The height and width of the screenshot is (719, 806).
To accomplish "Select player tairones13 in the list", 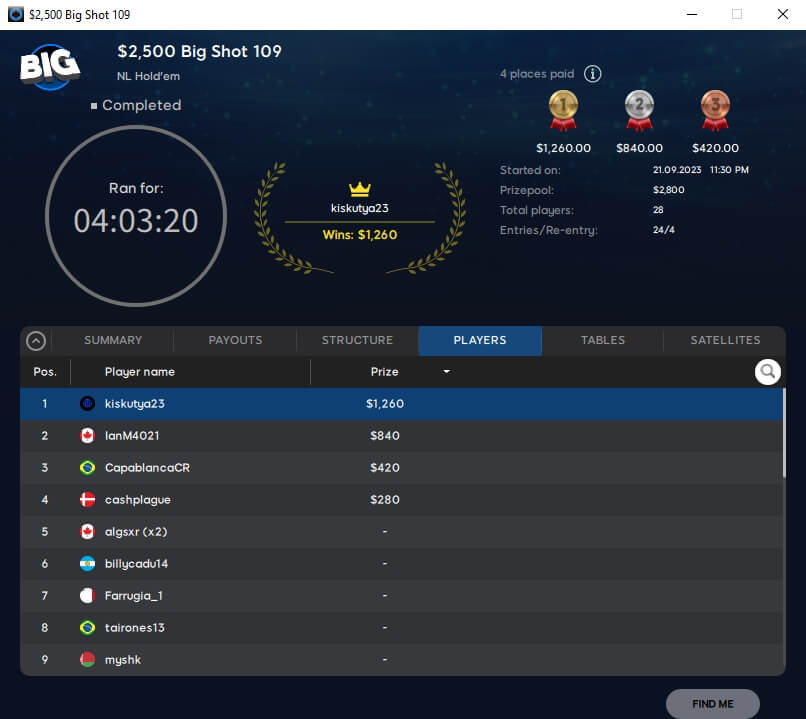I will [x=401, y=628].
